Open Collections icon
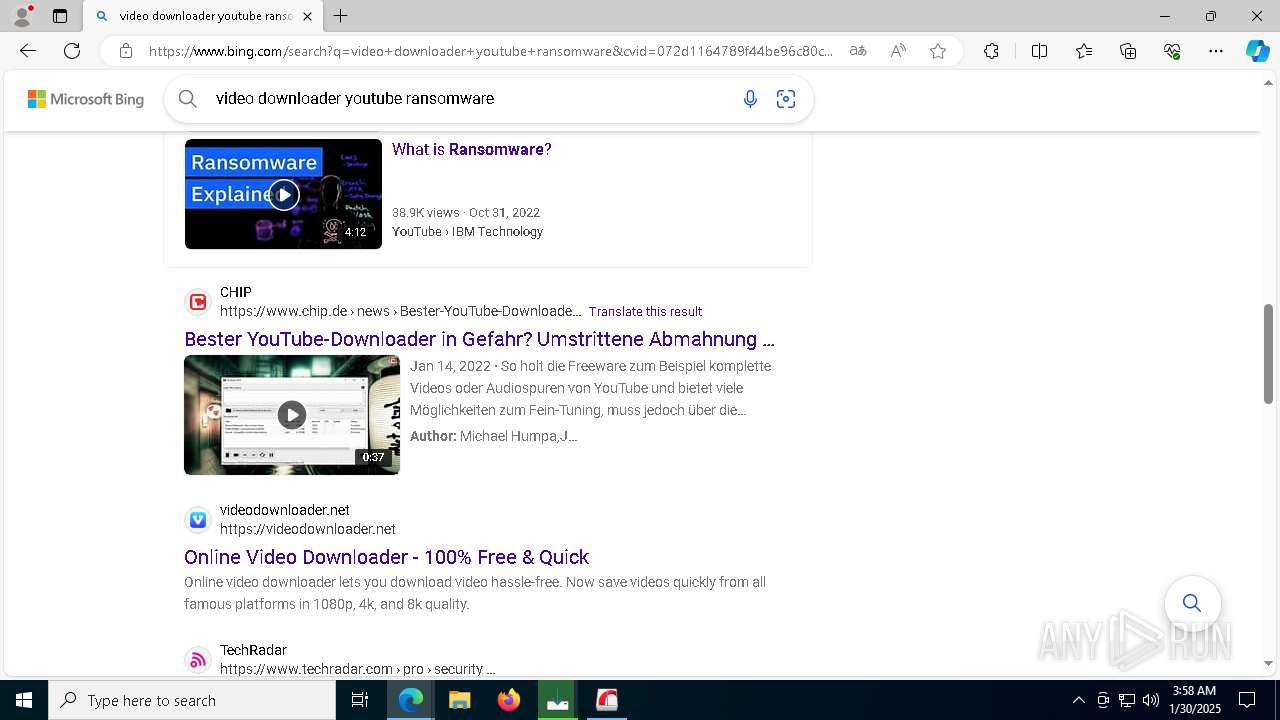This screenshot has width=1280, height=720. pyautogui.click(x=1128, y=51)
